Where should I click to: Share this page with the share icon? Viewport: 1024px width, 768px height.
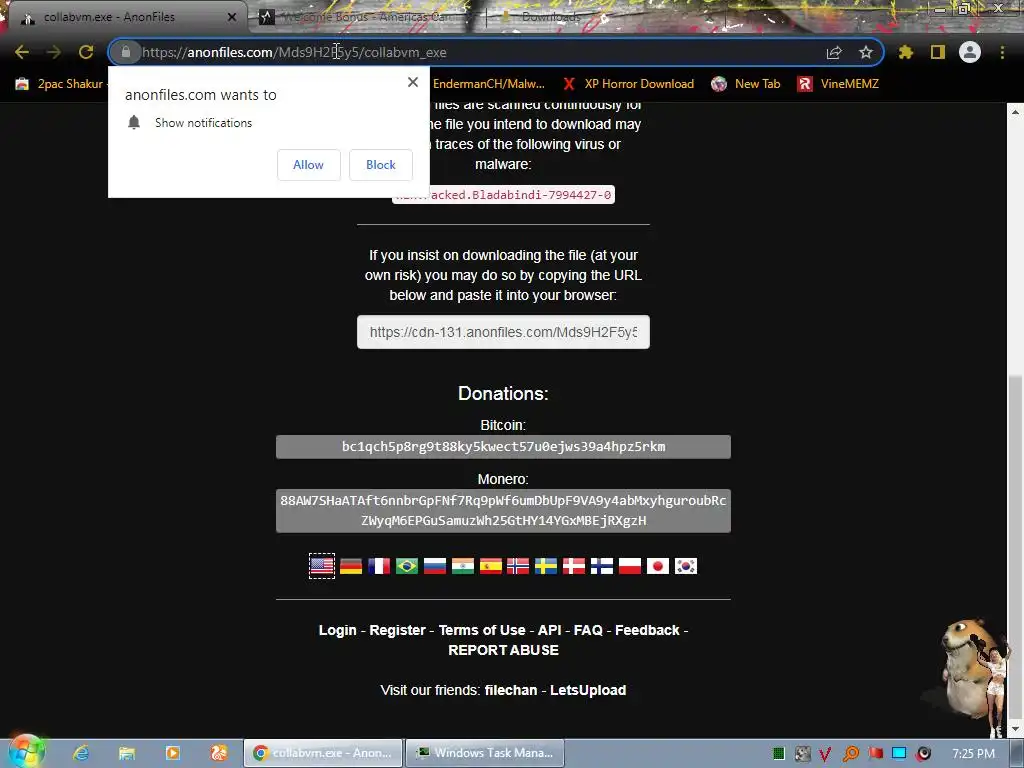(x=834, y=52)
